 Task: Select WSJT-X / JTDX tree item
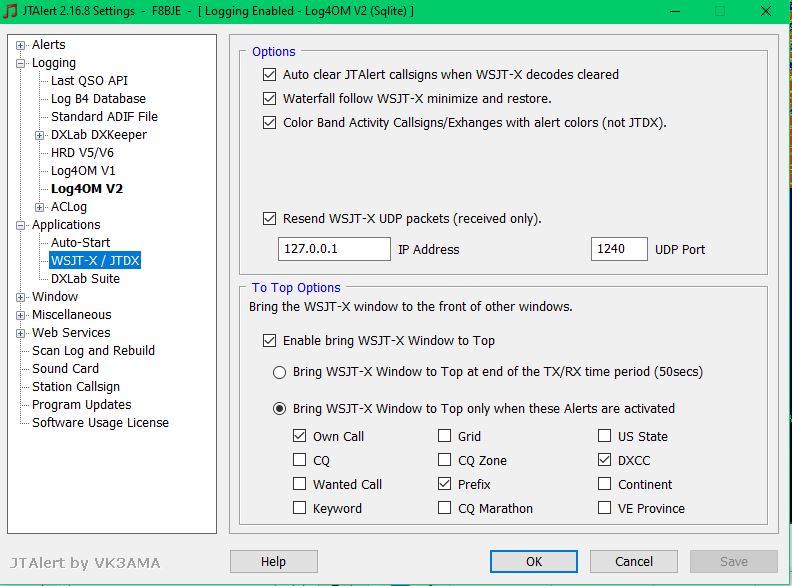click(95, 261)
